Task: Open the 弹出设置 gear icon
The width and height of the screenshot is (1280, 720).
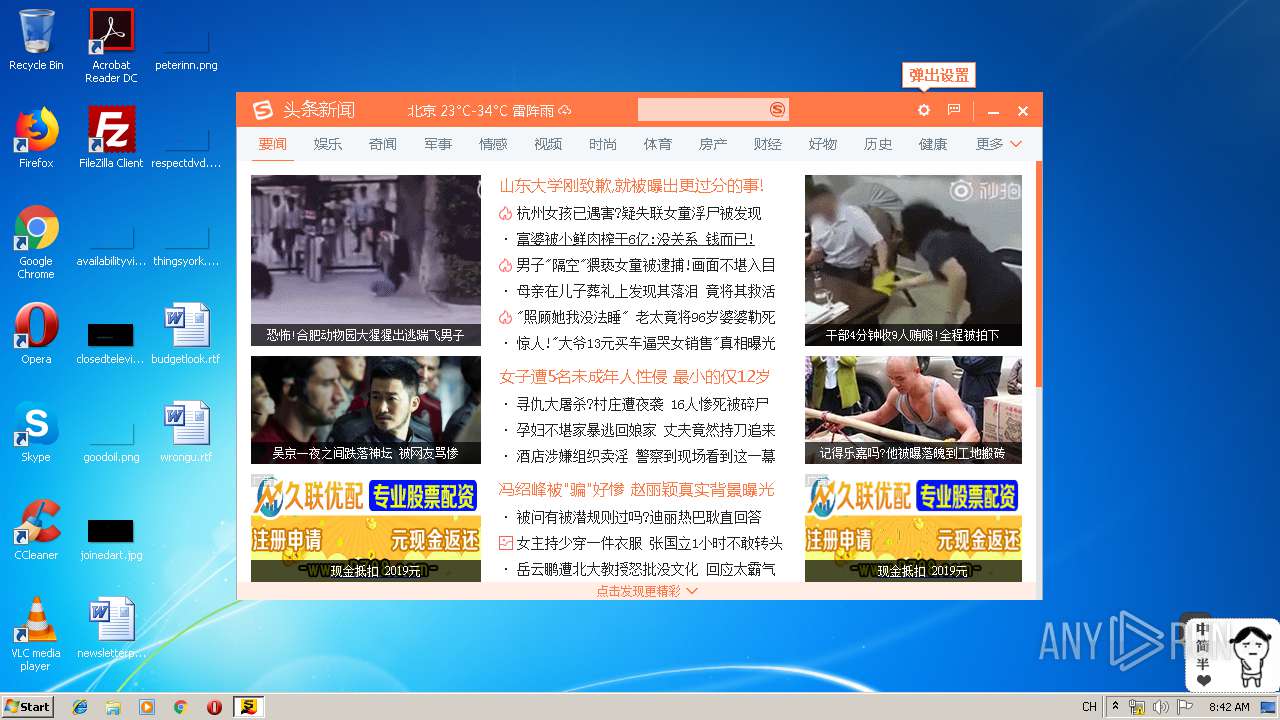Action: (924, 110)
